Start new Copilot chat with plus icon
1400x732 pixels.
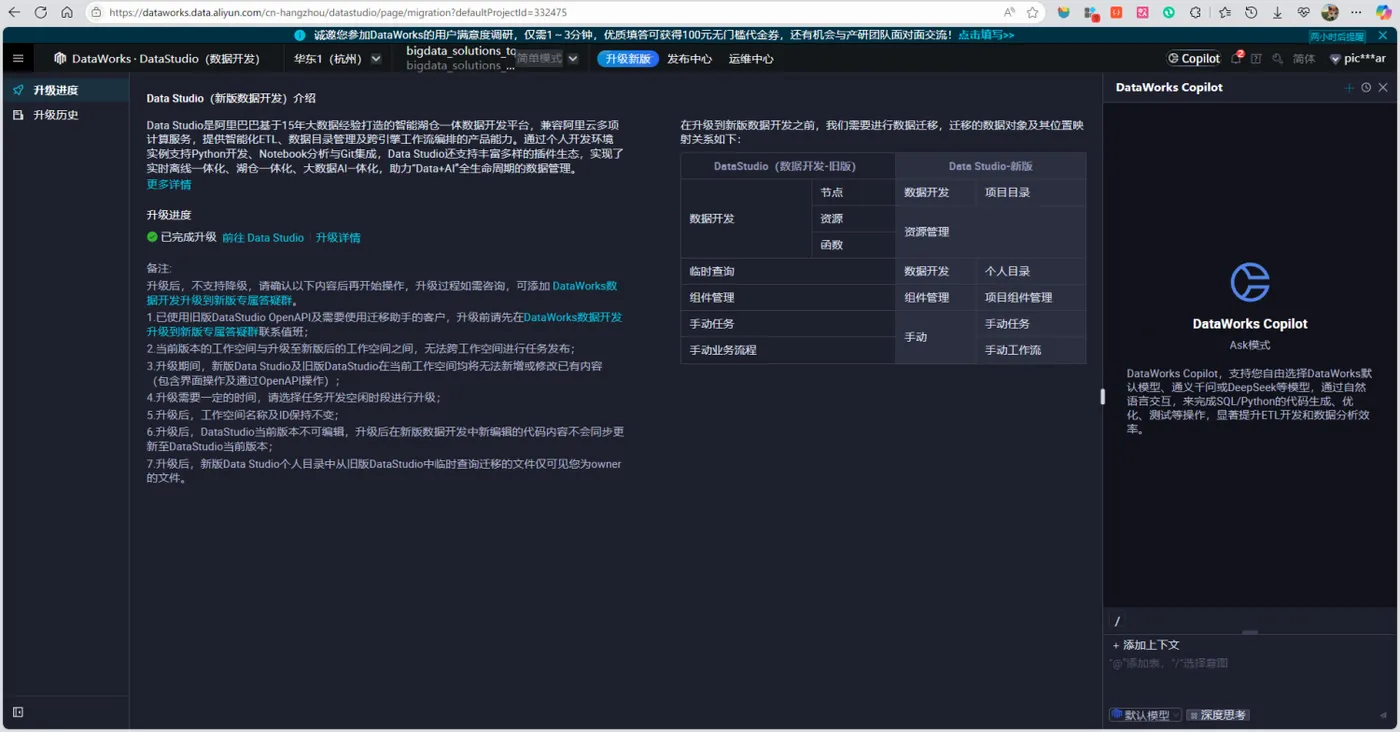point(1349,88)
